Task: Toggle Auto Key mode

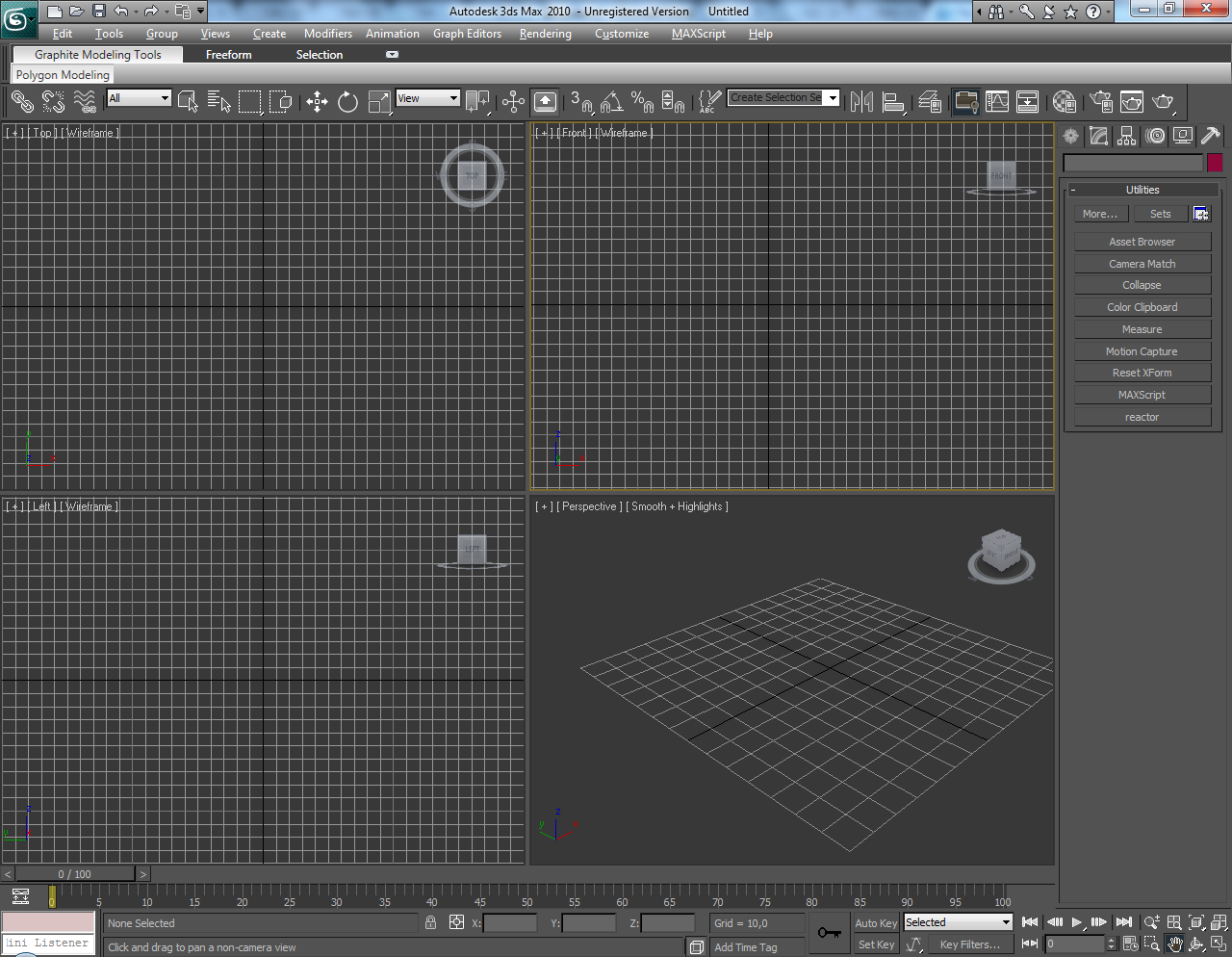Action: pos(876,923)
